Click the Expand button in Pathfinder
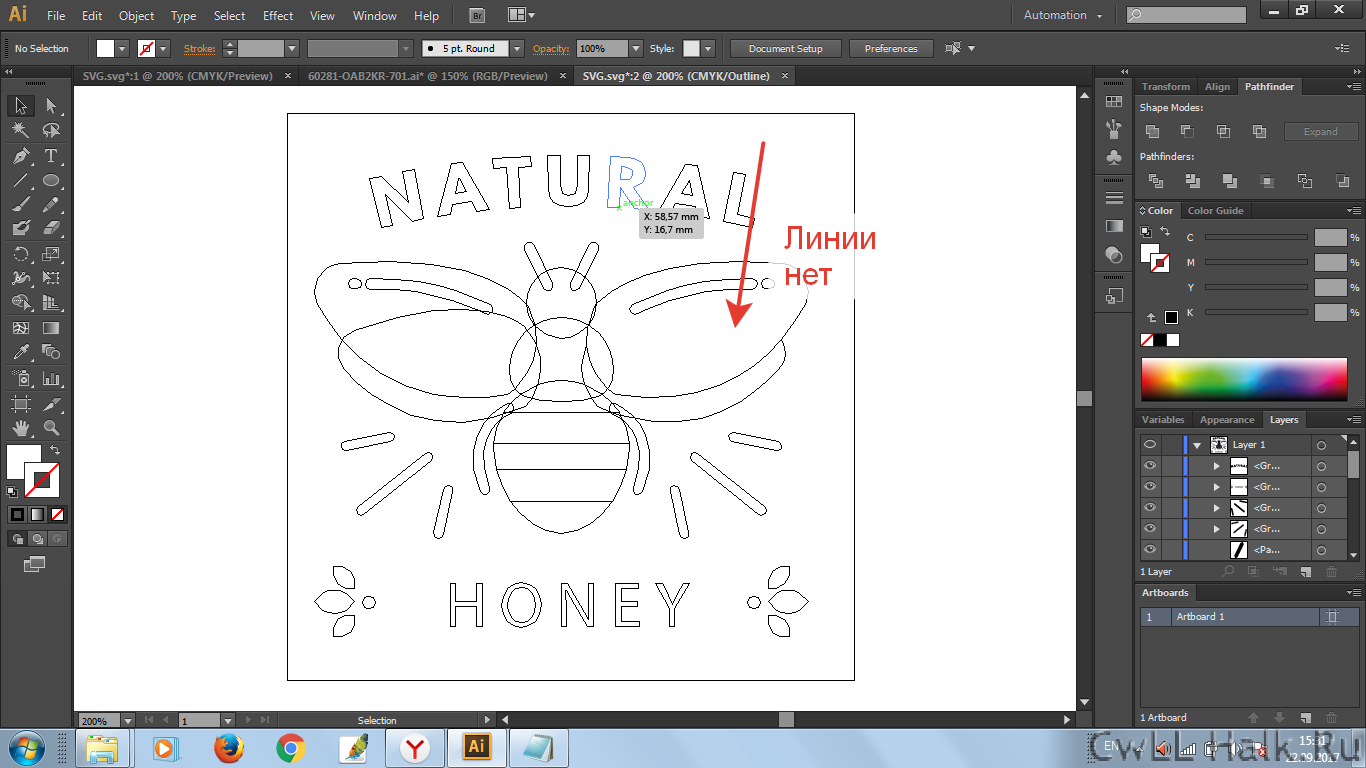Viewport: 1366px width, 768px height. coord(1320,131)
